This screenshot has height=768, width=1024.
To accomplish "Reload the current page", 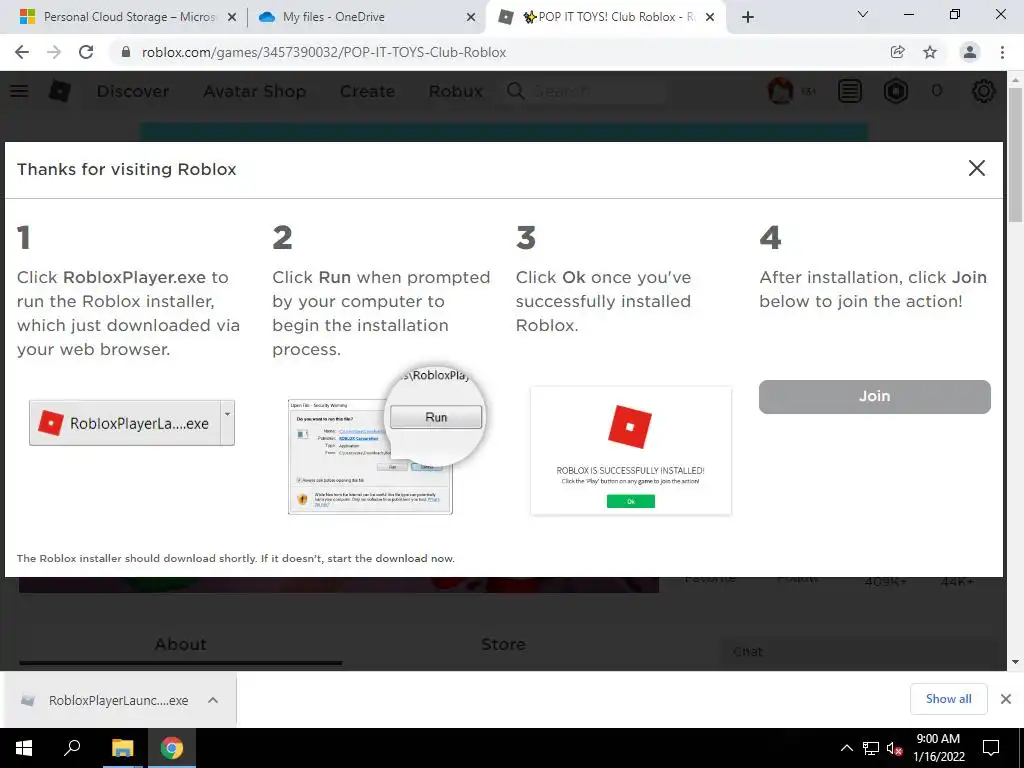I will click(86, 52).
